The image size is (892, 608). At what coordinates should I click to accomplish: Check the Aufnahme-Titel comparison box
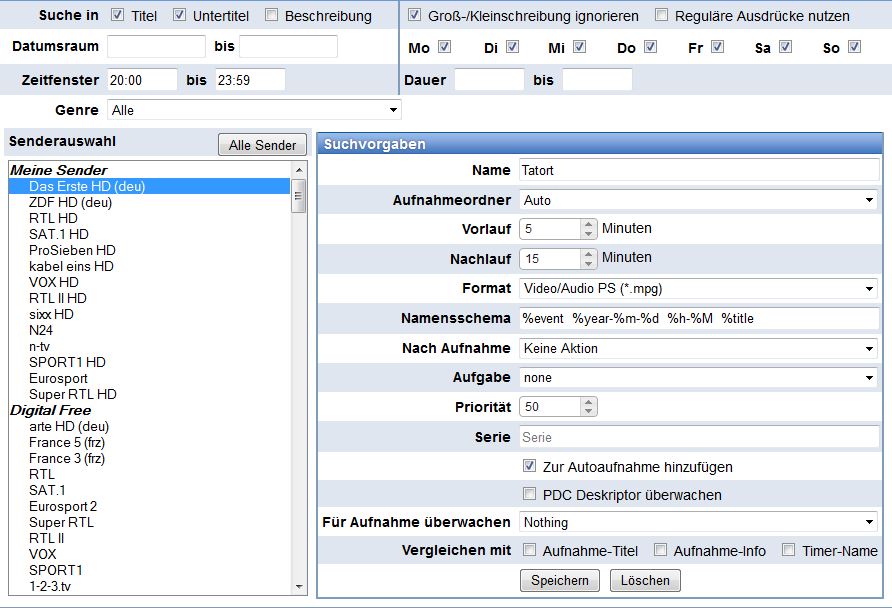[x=530, y=550]
